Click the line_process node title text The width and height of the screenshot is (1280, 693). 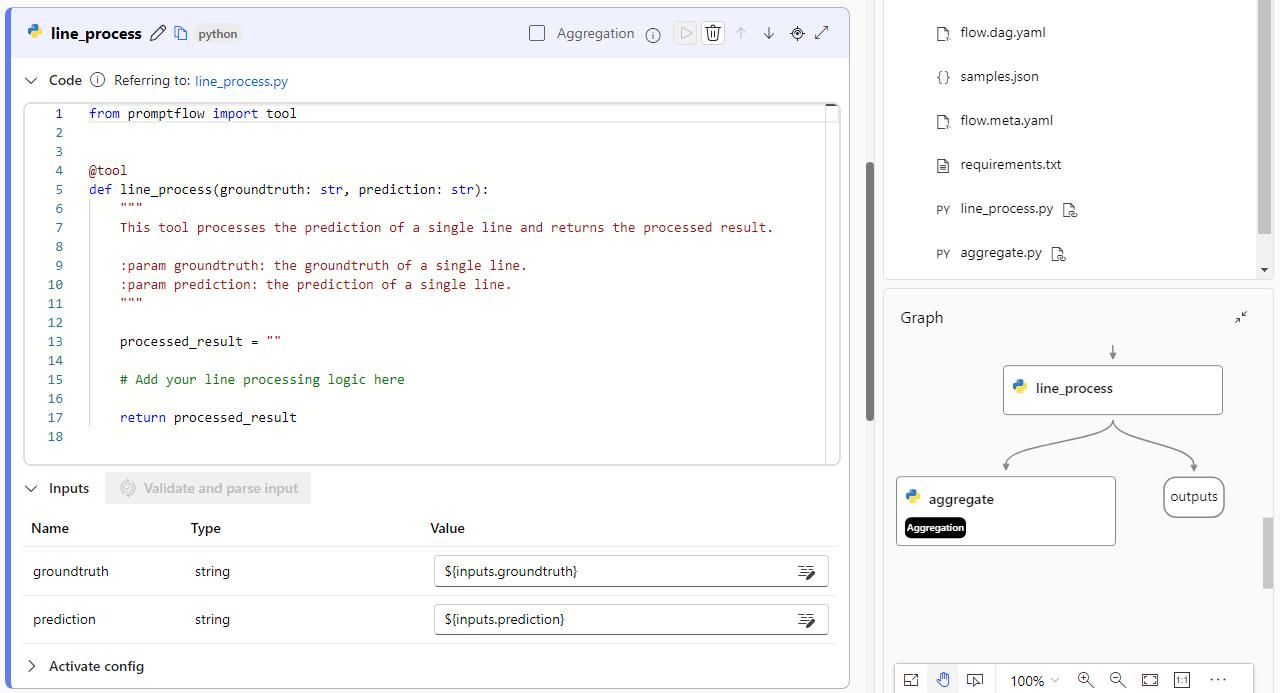(96, 34)
